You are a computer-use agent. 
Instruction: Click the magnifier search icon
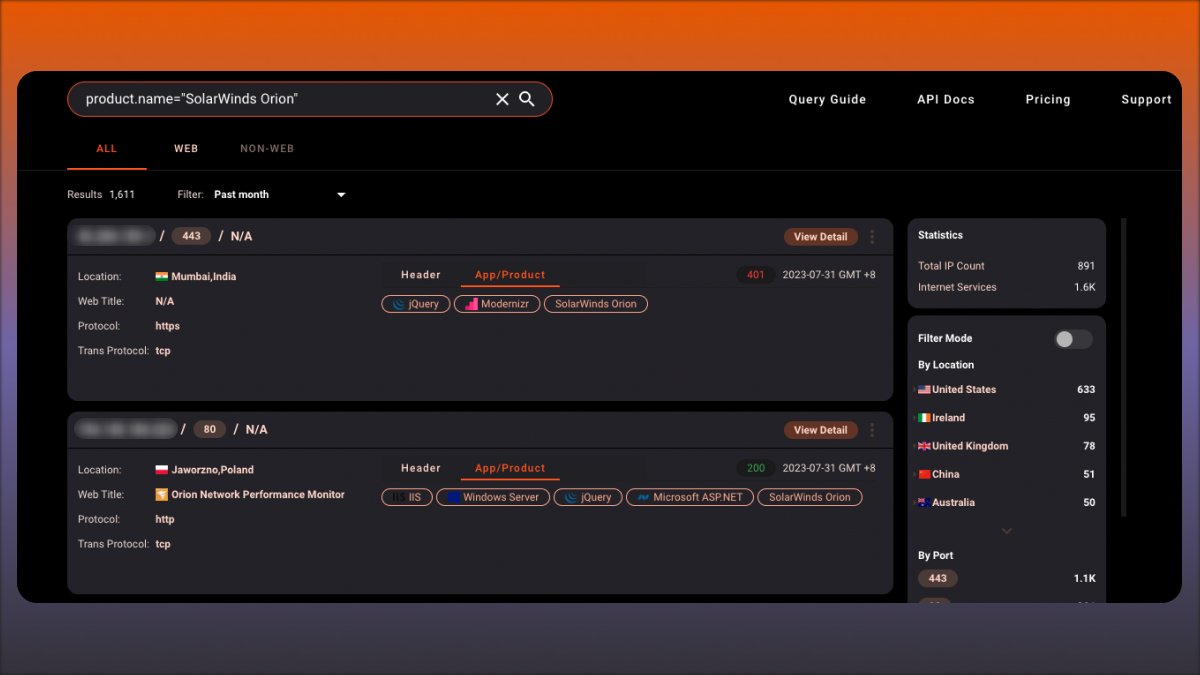click(527, 99)
